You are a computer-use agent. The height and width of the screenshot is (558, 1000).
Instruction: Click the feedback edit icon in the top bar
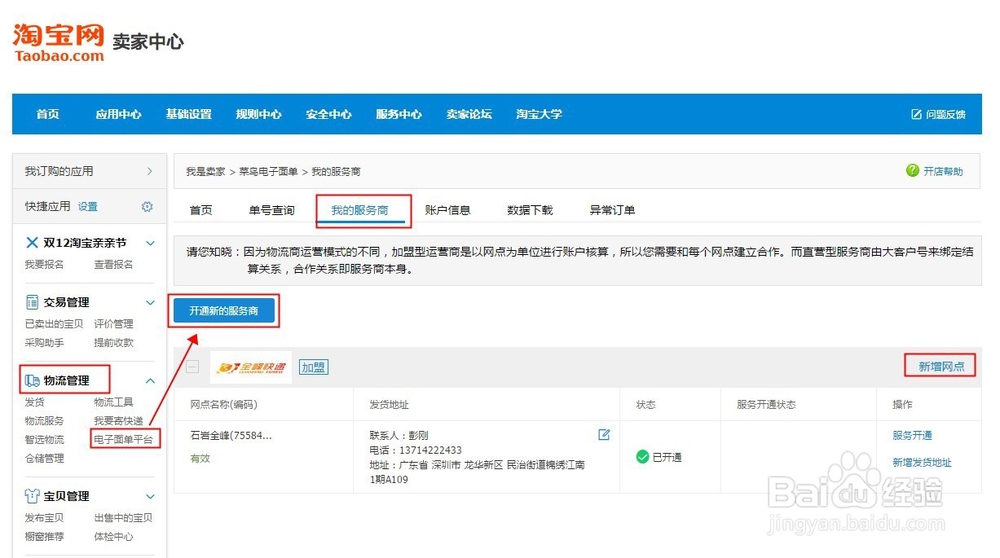pos(916,114)
